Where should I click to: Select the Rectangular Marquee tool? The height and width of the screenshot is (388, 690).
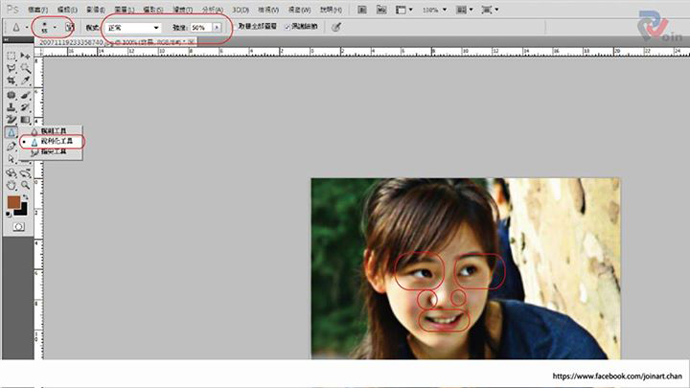(x=11, y=56)
